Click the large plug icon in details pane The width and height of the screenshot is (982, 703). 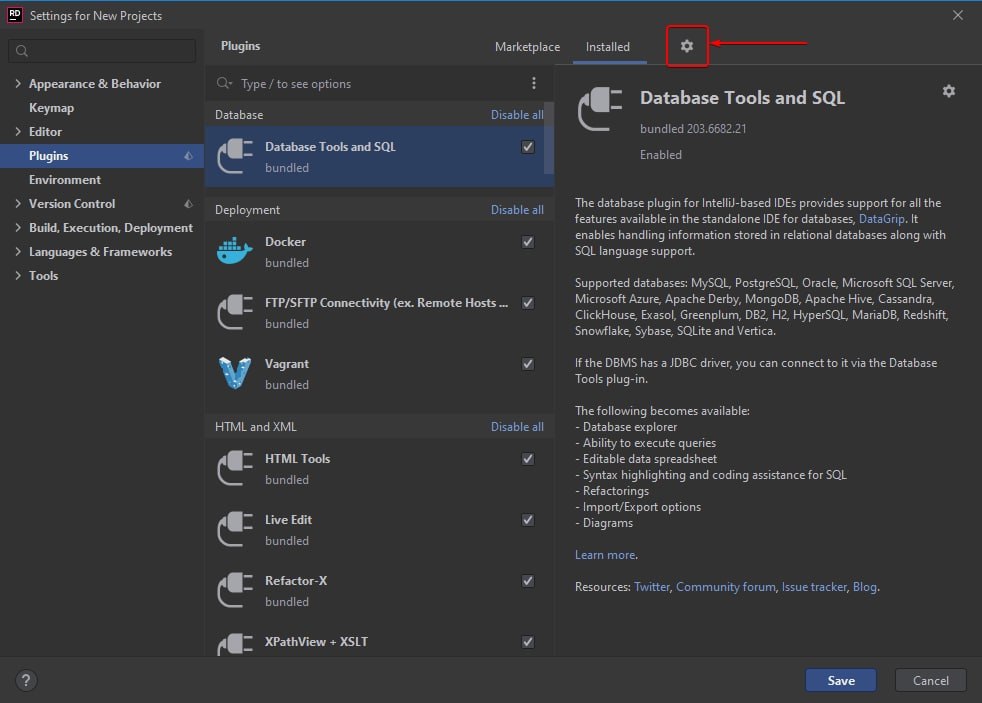tap(599, 110)
